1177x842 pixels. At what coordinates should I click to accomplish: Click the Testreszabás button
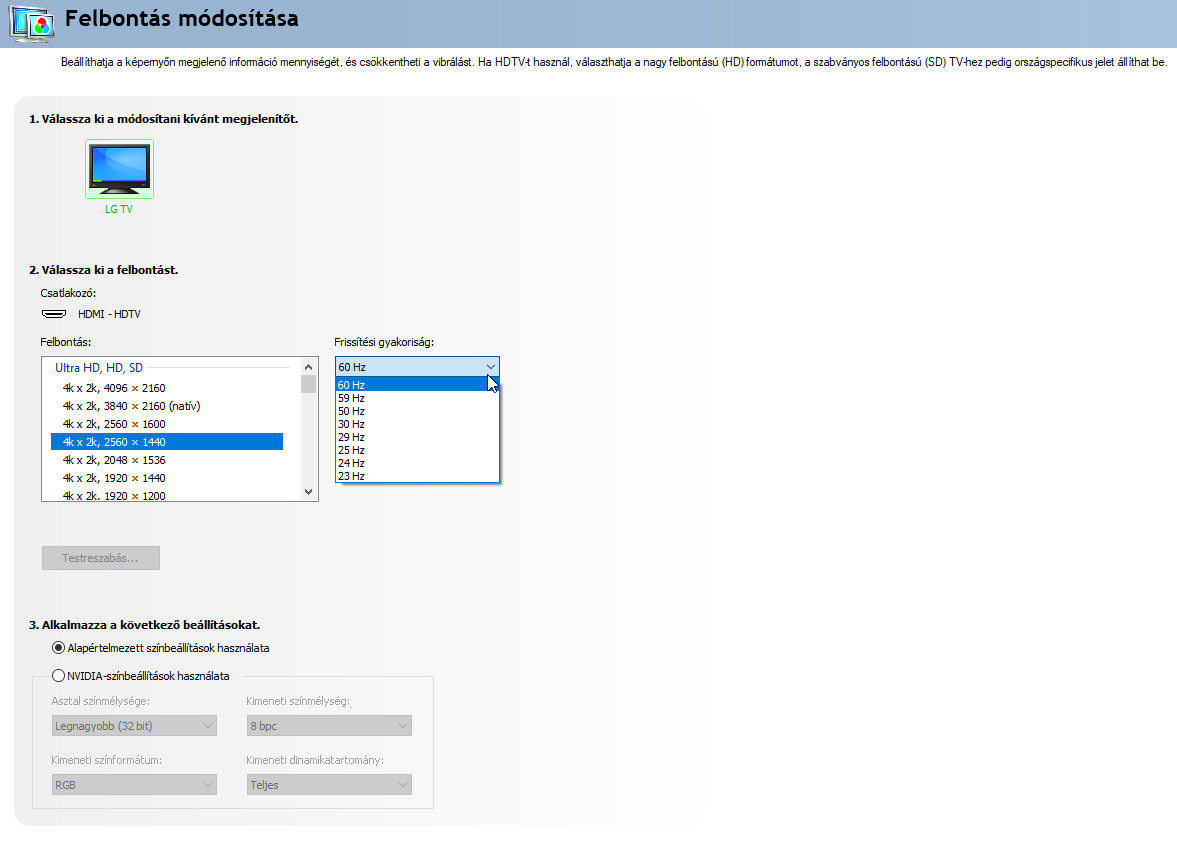pyautogui.click(x=101, y=558)
